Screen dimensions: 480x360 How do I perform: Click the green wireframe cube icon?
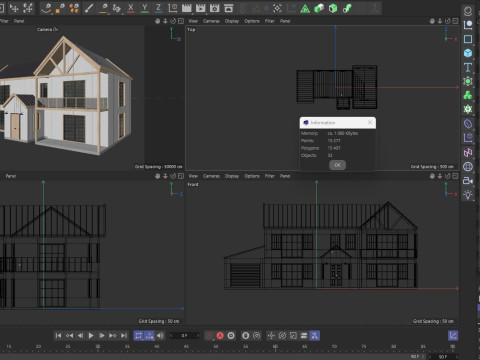(333, 8)
